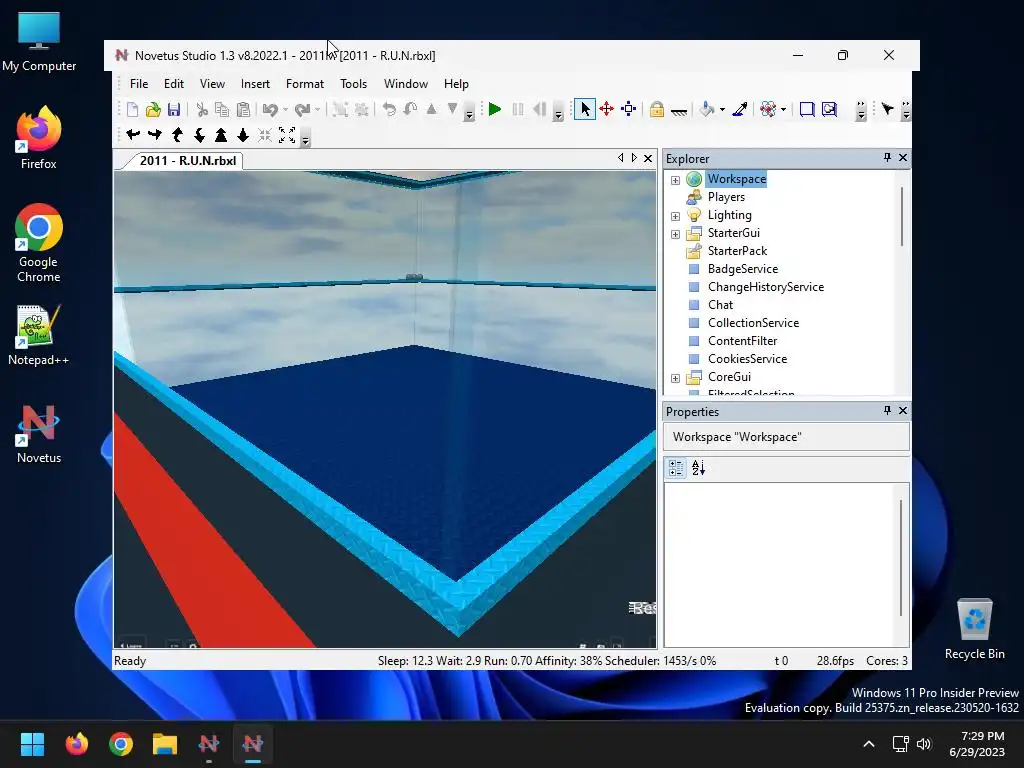
Task: Click the rotate selection curved arrow icon
Action: (x=389, y=110)
